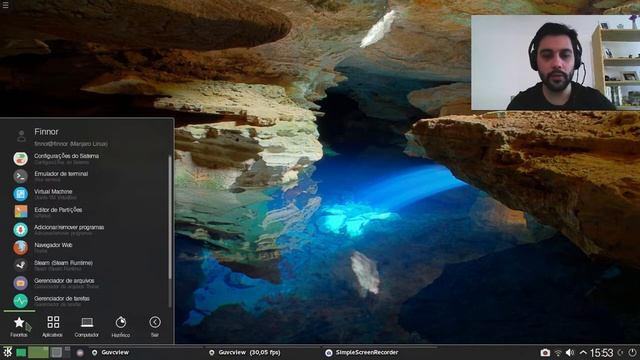This screenshot has height=360, width=640.
Task: Click the 15:53 clock
Action: [602, 353]
